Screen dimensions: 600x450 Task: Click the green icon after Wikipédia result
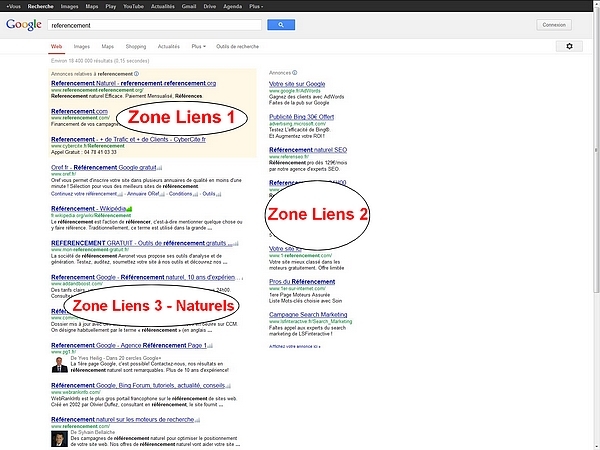[129, 209]
